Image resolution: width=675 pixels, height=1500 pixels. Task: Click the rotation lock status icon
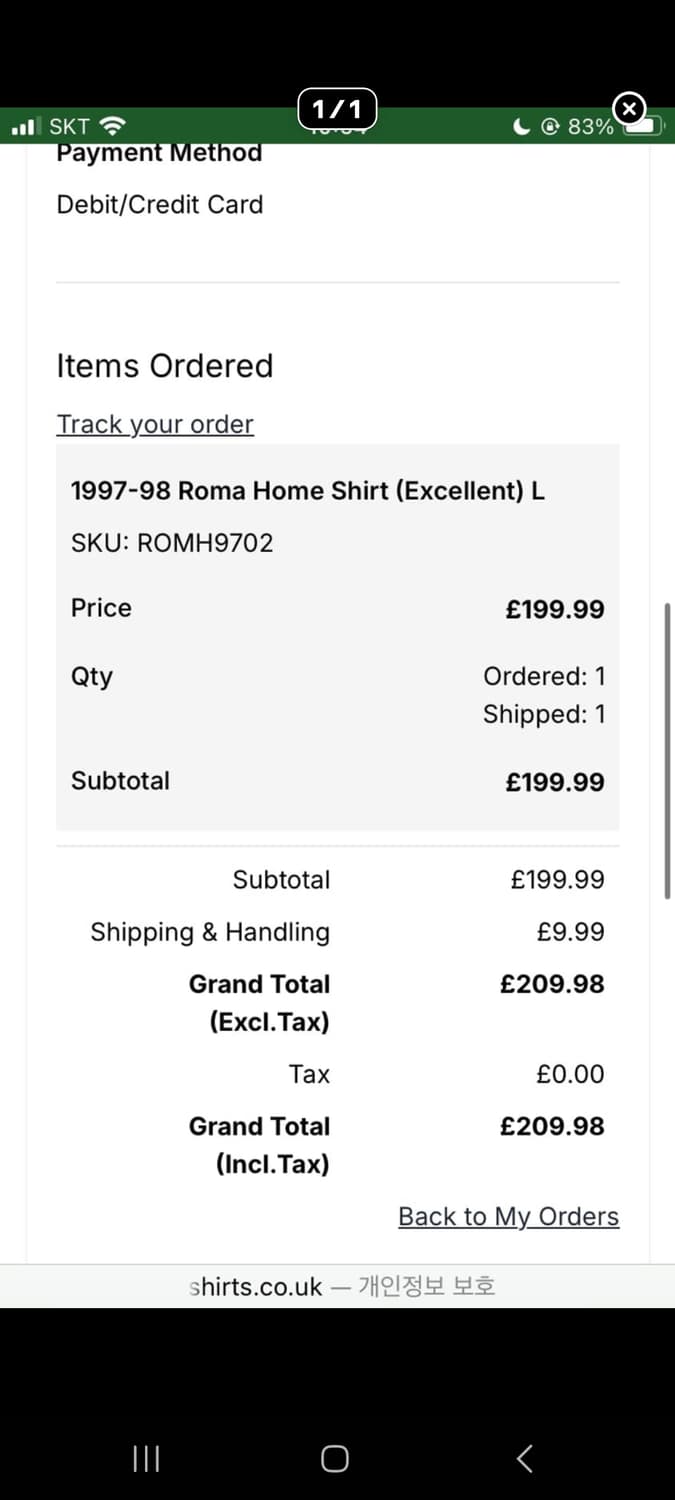coord(549,127)
